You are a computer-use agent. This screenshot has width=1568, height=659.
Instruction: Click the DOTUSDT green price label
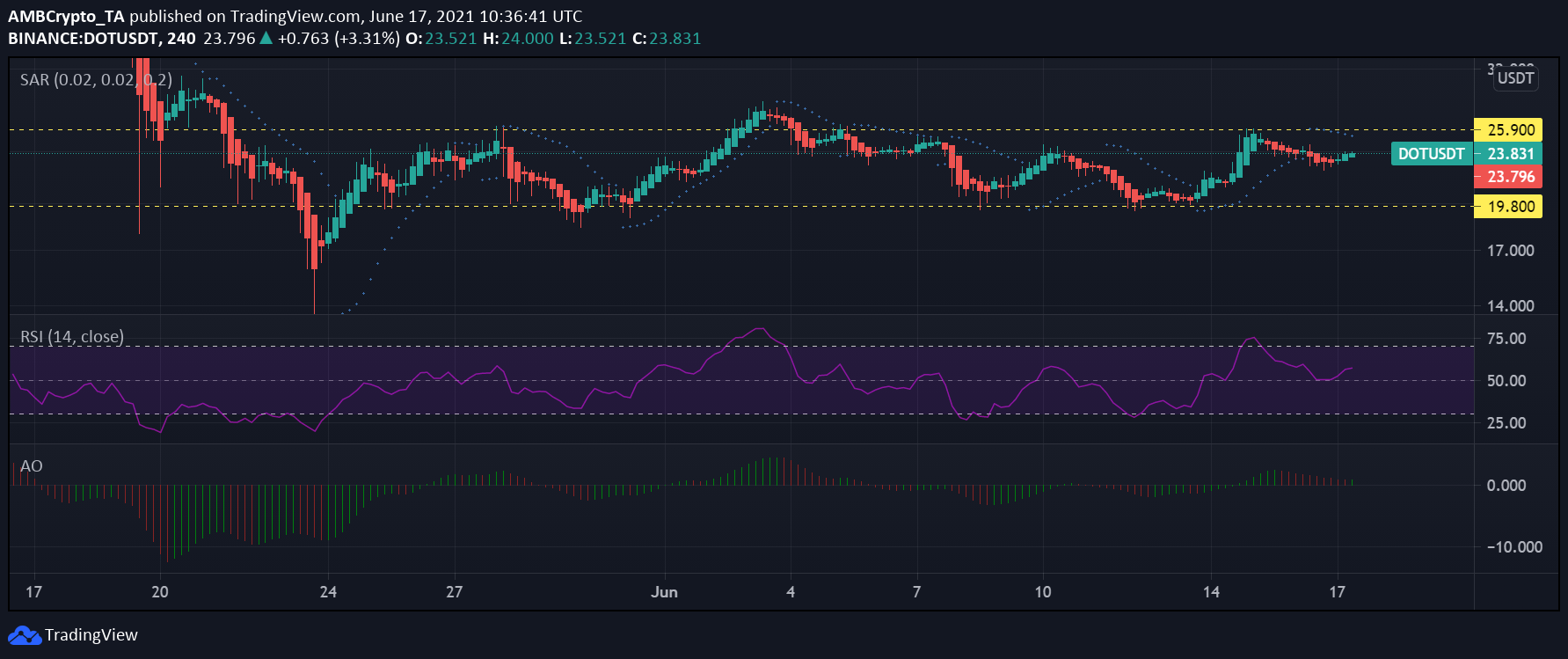[x=1431, y=154]
